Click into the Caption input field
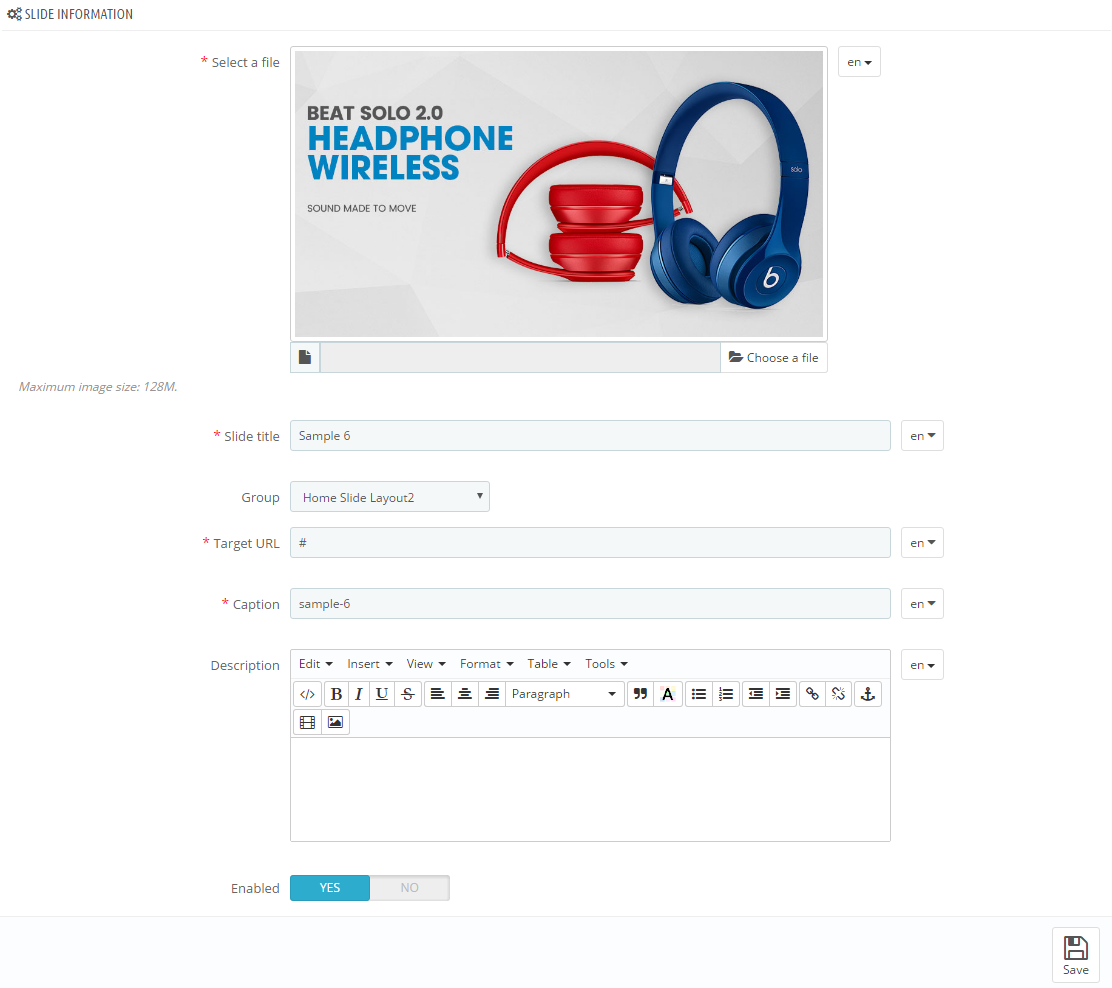The image size is (1112, 988). (x=590, y=604)
